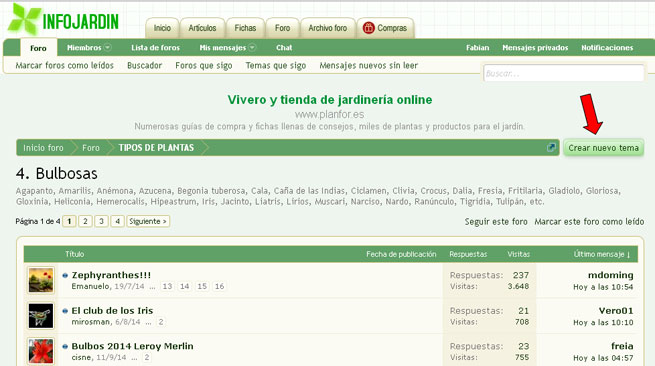
Task: Focus the Buscar search field
Action: click(x=564, y=73)
